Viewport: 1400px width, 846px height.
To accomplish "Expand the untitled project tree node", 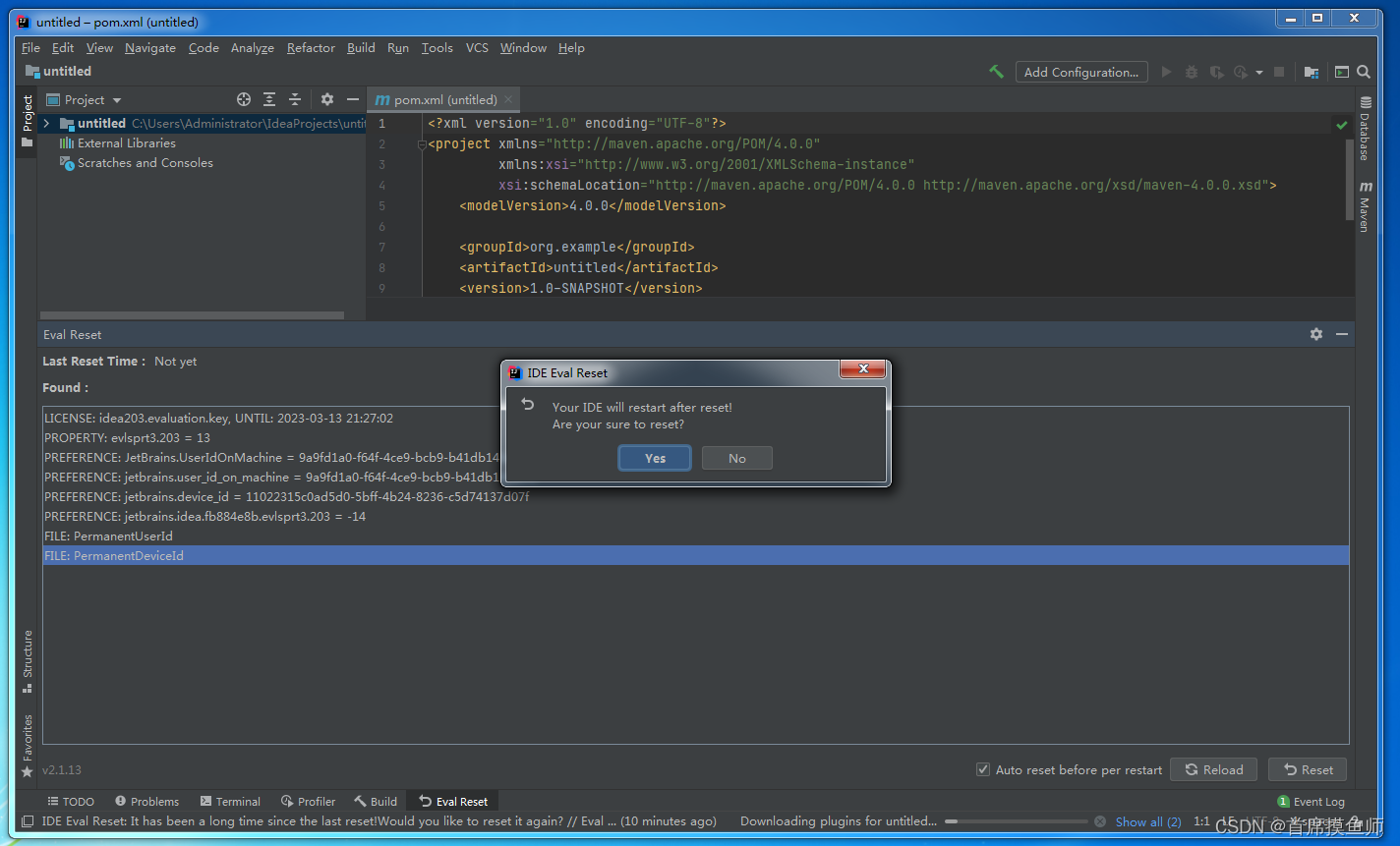I will pos(46,123).
